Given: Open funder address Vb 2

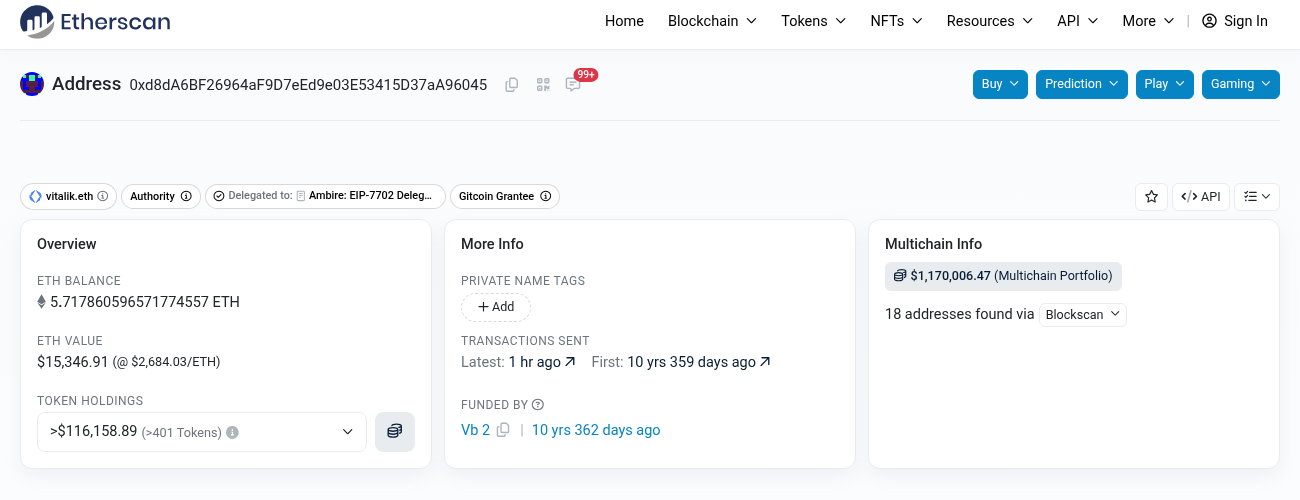Looking at the screenshot, I should [x=476, y=430].
